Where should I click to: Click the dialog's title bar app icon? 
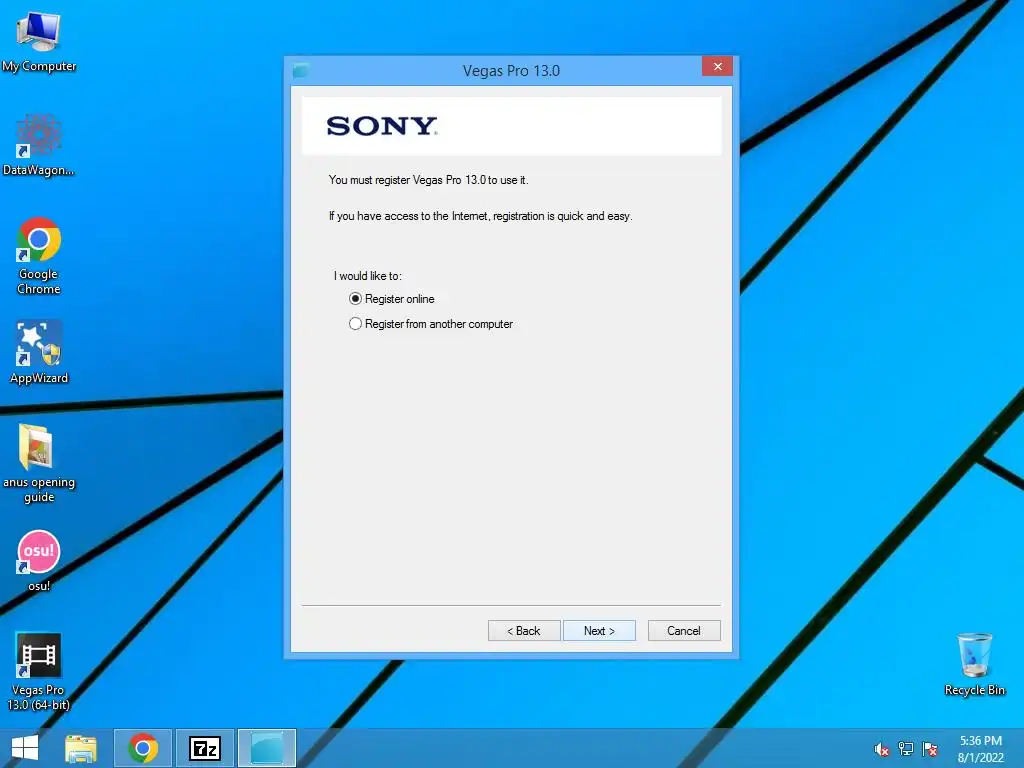[x=301, y=71]
